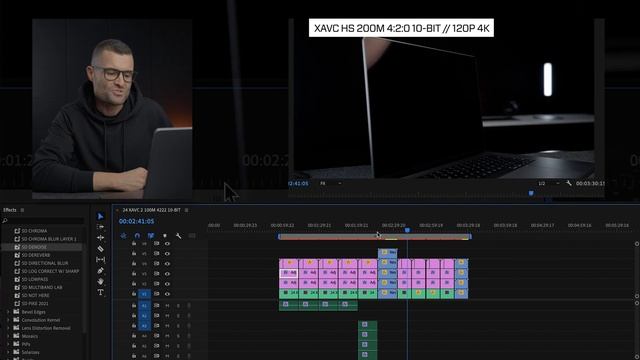The width and height of the screenshot is (640, 360).
Task: Close the 24 XAVC sequence tab
Action: pyautogui.click(x=117, y=210)
